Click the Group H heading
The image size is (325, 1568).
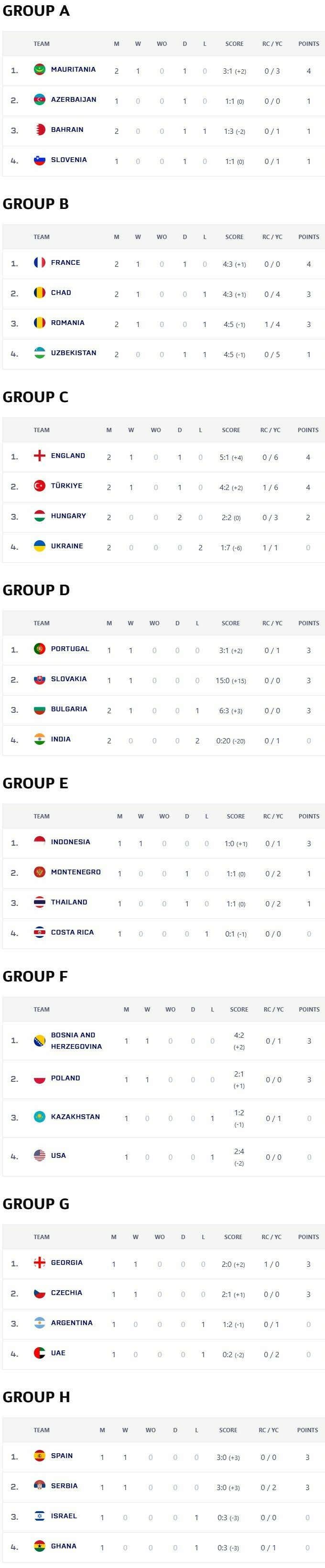click(x=36, y=1397)
